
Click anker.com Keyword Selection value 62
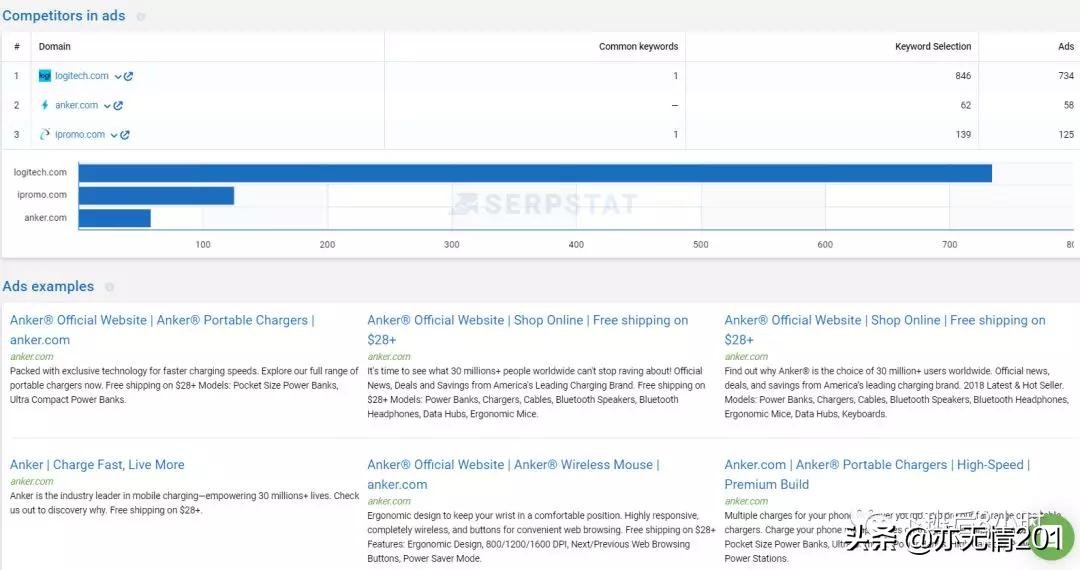(966, 105)
